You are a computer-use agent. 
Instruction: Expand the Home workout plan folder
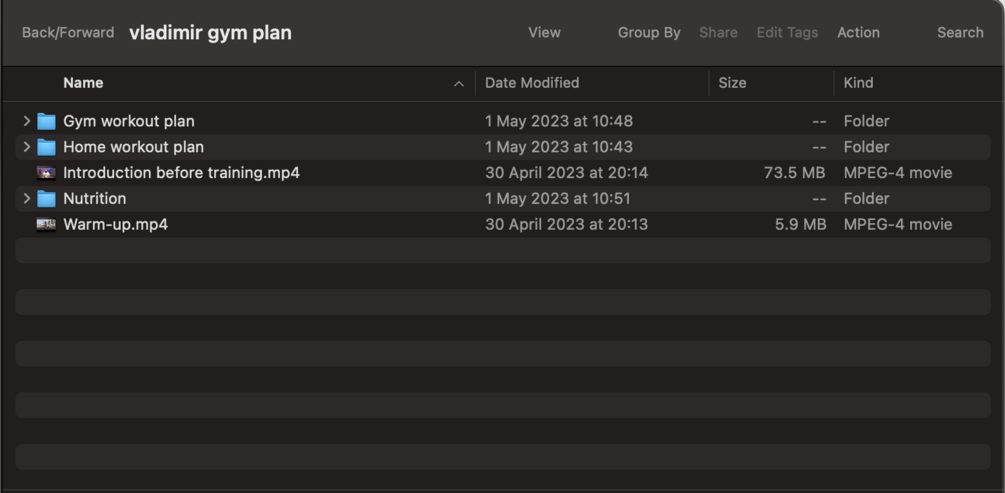[x=26, y=147]
